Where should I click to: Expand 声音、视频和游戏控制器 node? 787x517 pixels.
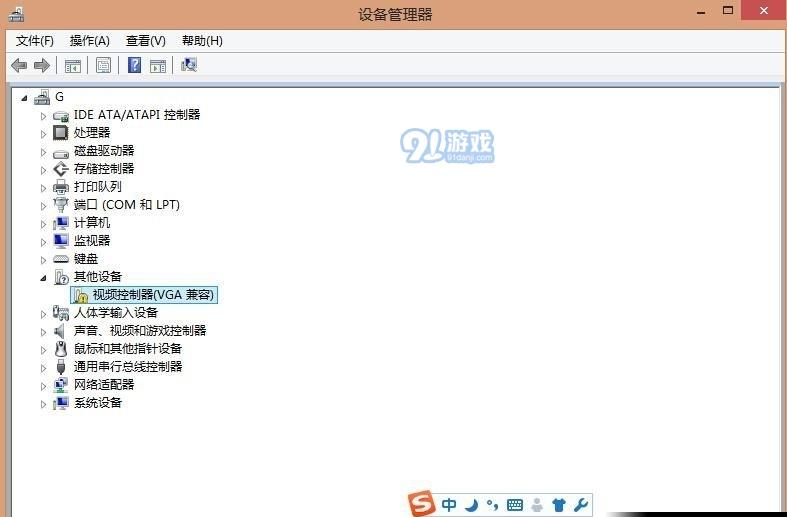pos(43,332)
